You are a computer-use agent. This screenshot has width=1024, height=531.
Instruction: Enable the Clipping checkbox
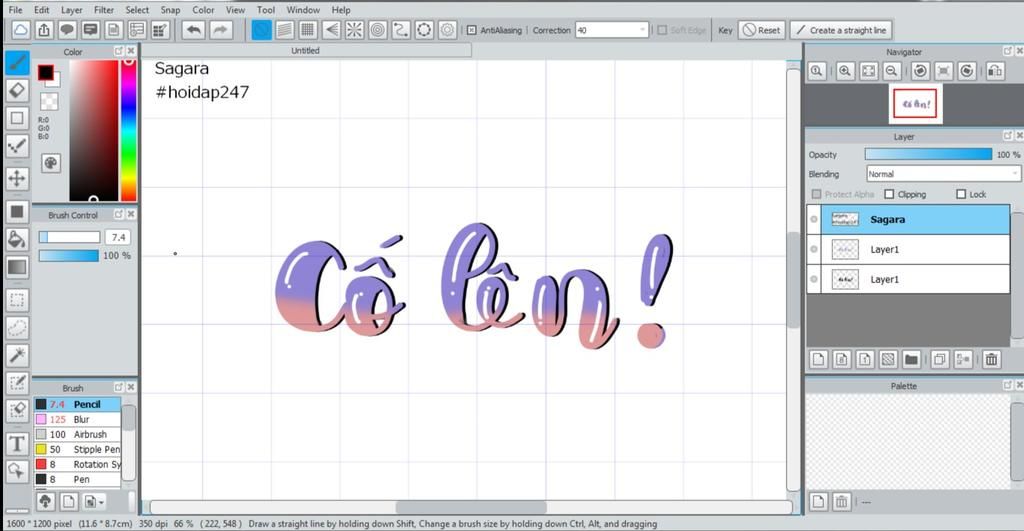[x=889, y=194]
